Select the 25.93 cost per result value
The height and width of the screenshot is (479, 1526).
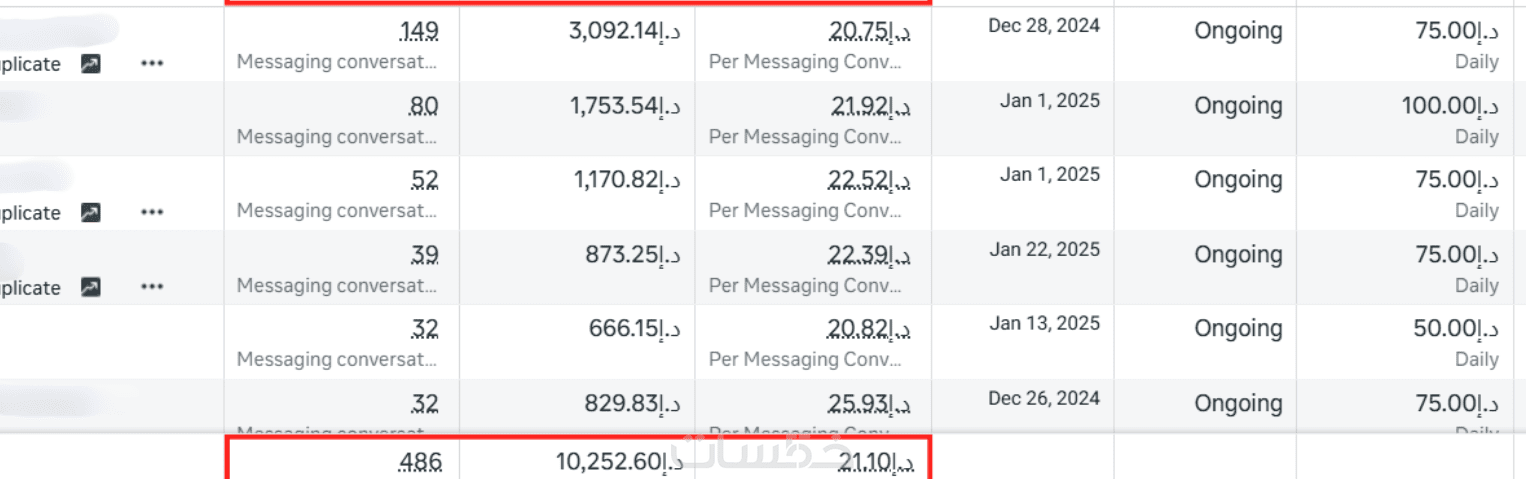[x=871, y=404]
